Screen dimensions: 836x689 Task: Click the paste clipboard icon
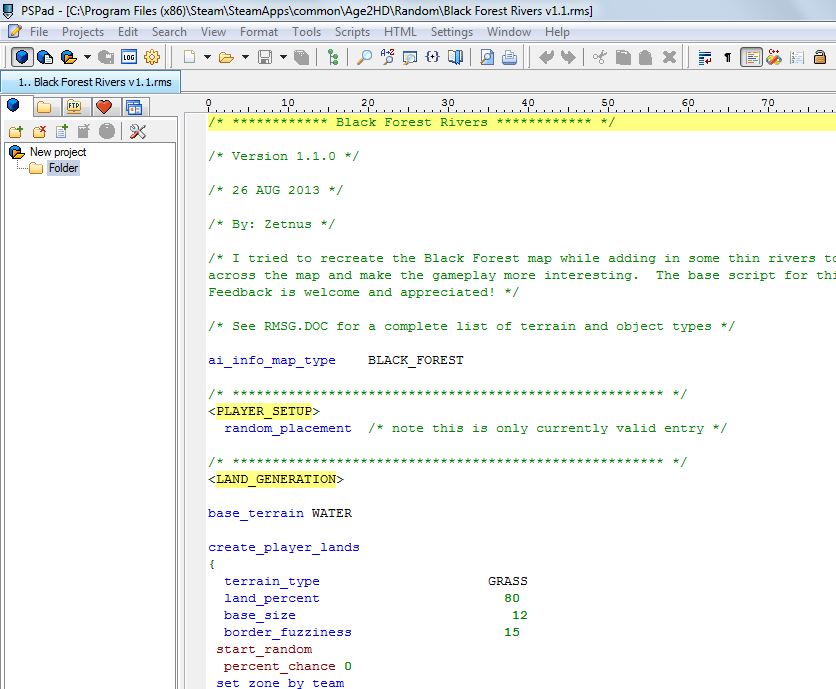pyautogui.click(x=645, y=57)
